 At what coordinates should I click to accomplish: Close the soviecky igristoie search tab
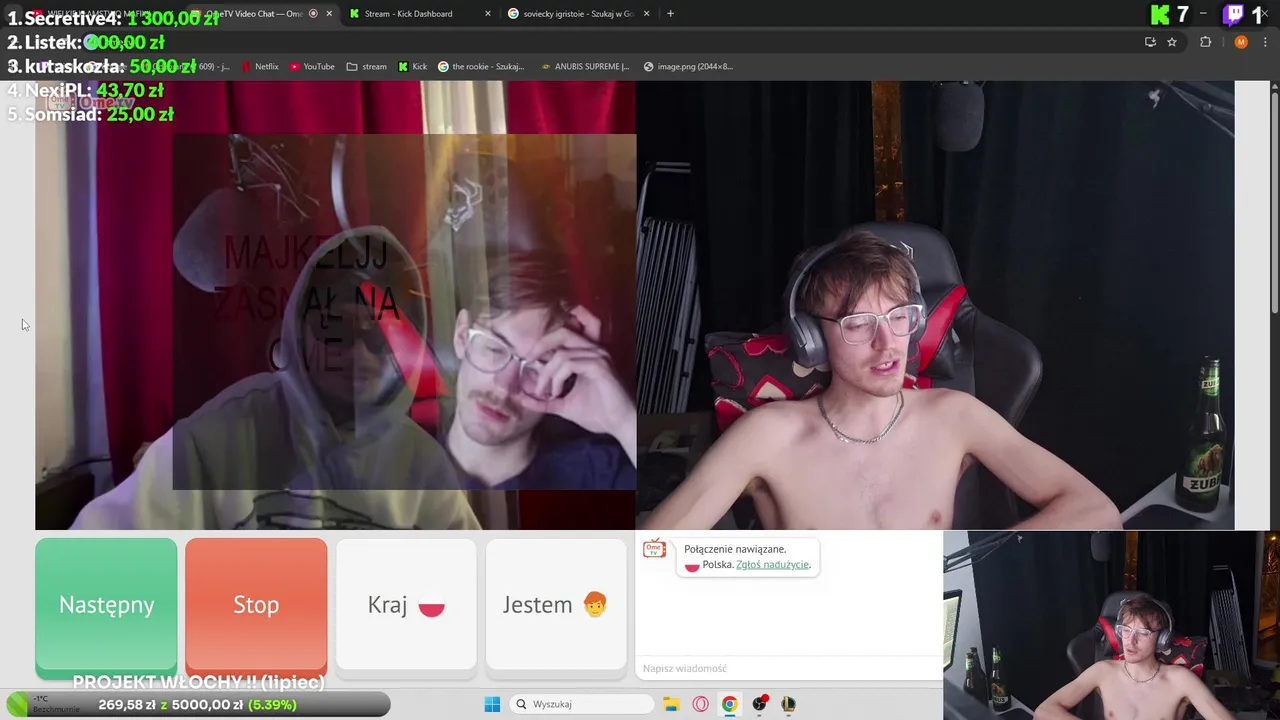tap(647, 14)
